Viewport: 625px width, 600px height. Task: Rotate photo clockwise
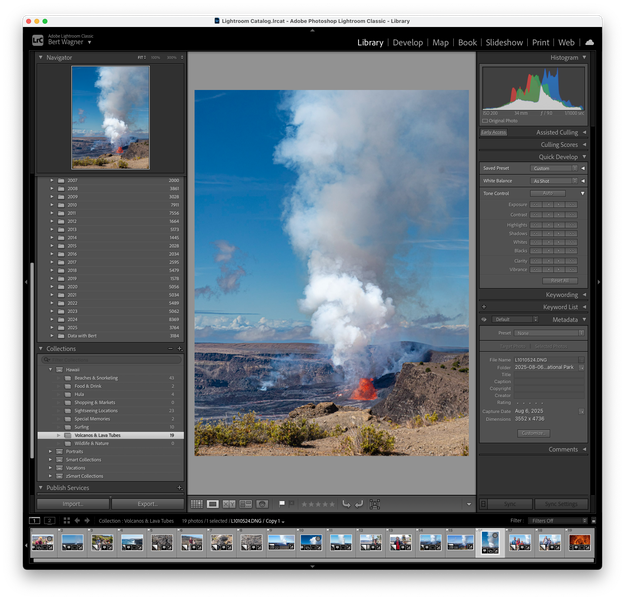(359, 504)
